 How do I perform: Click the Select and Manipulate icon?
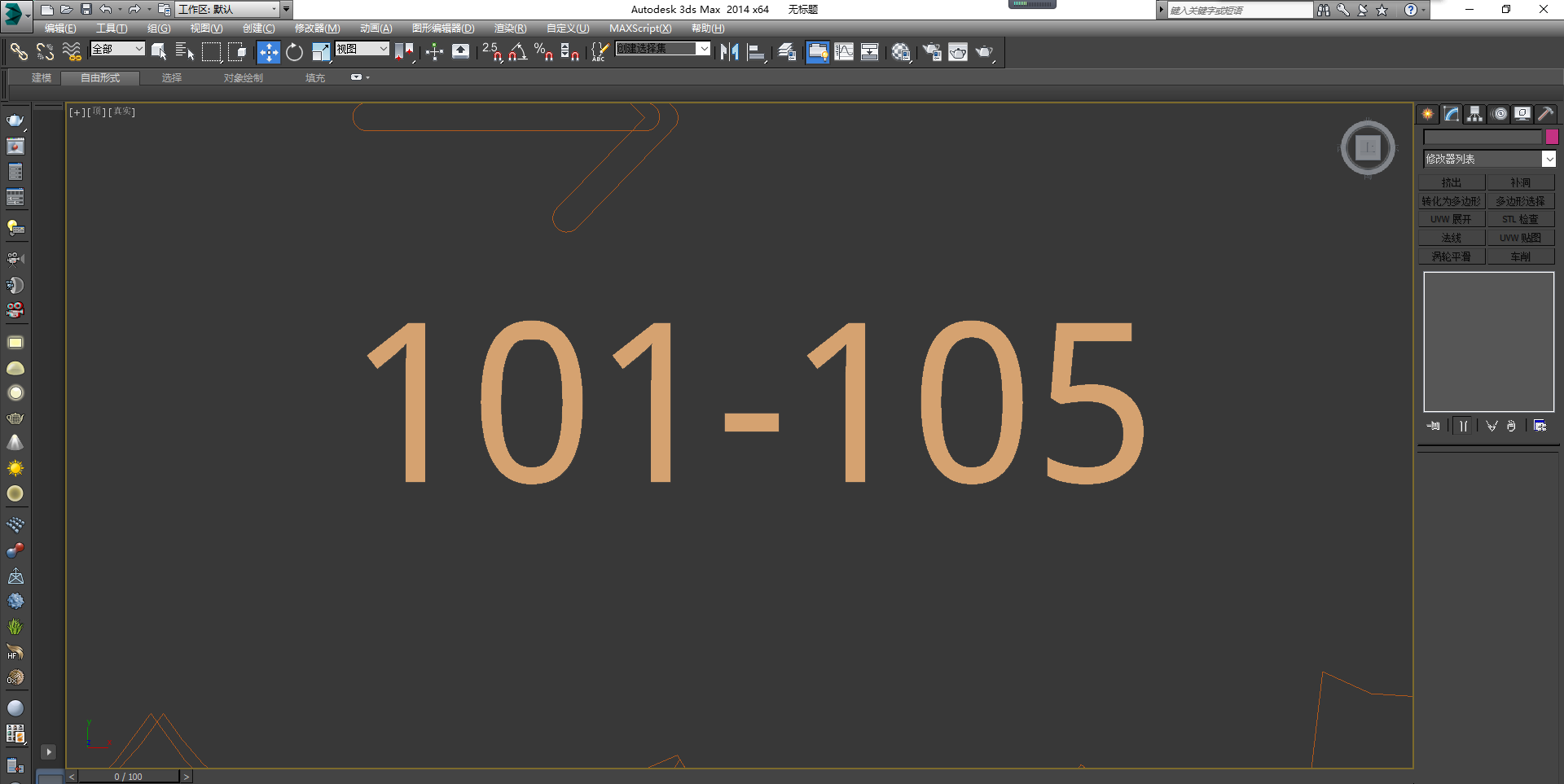click(434, 52)
